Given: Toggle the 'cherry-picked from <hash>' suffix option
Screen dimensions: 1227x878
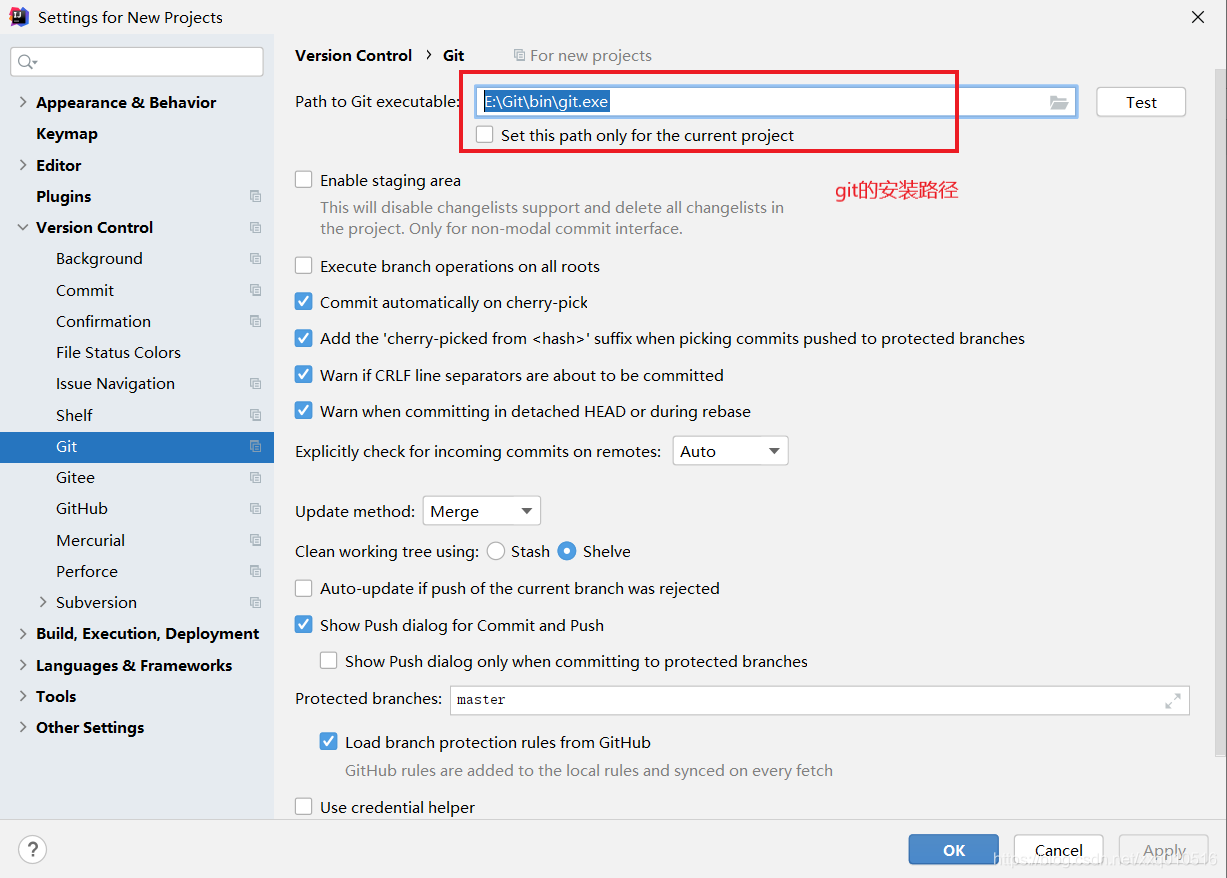Looking at the screenshot, I should coord(304,338).
